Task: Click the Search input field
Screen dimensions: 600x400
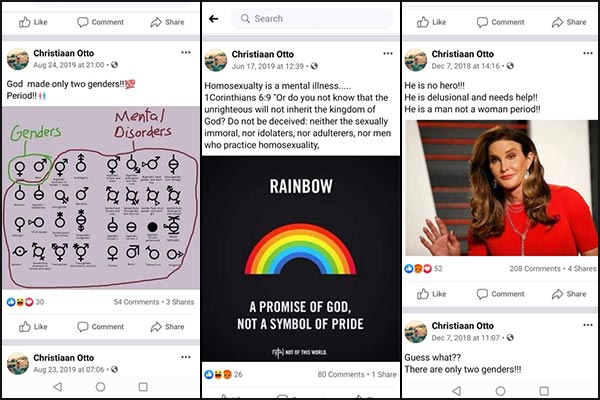Action: pyautogui.click(x=311, y=18)
